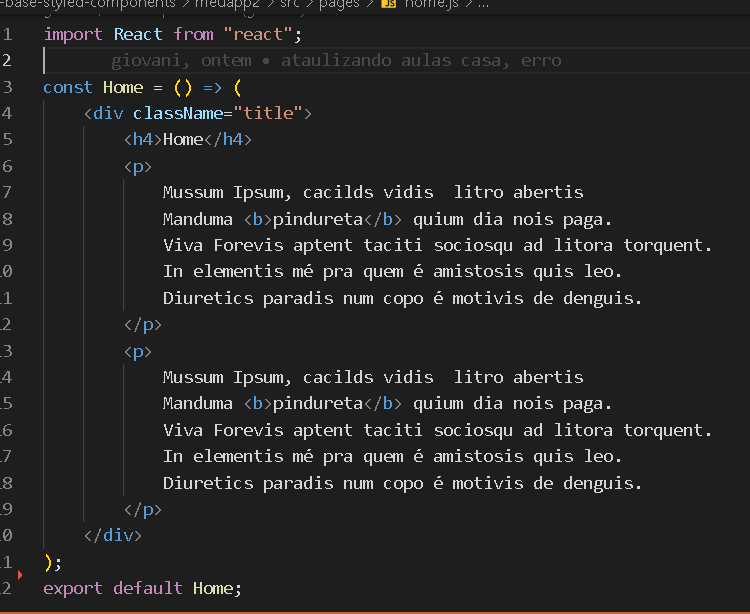Click the "=>" arrow operator

click(212, 88)
